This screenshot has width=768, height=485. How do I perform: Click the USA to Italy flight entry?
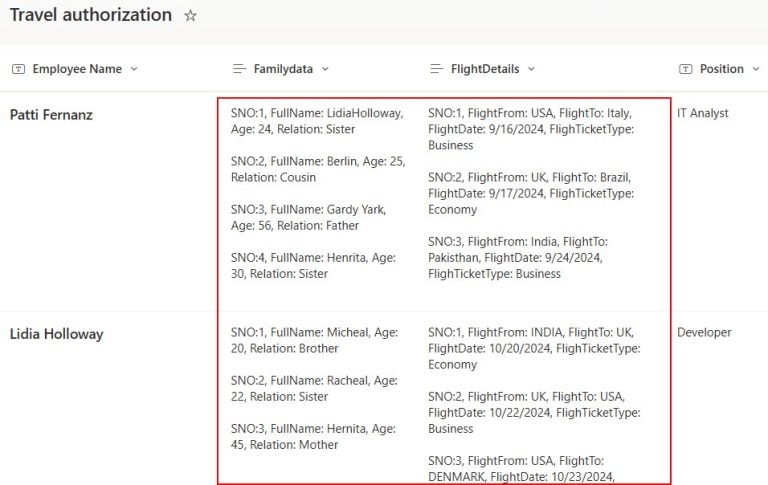pos(531,129)
